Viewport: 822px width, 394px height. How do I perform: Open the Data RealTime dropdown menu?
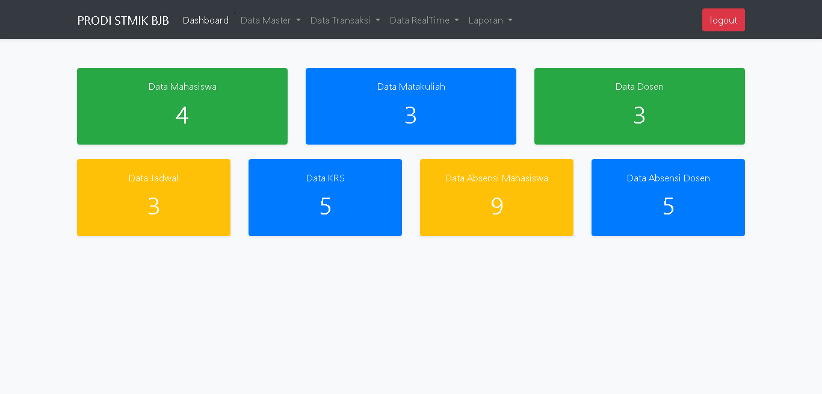(424, 20)
